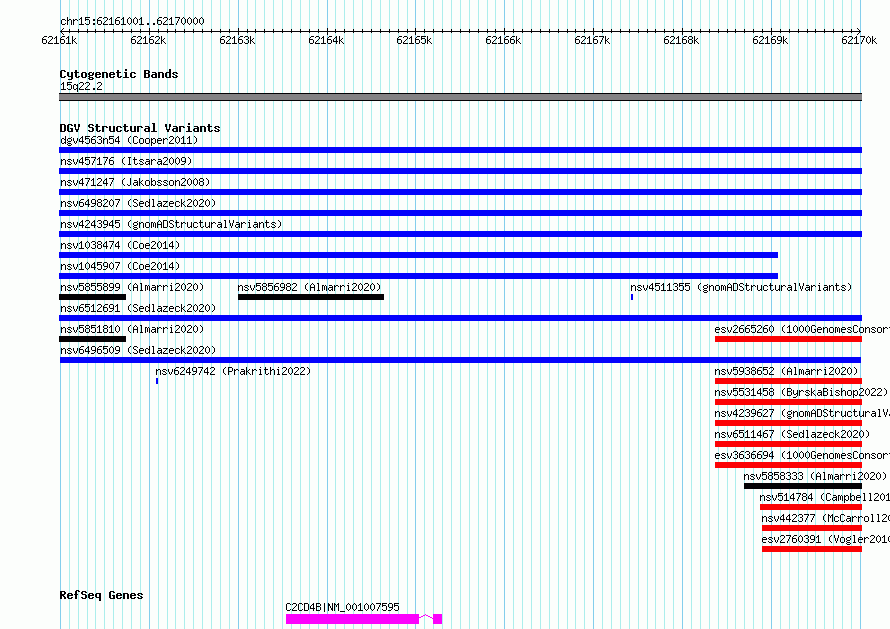Click the Cytogenetic Bands track title
Screen dimensions: 890x629
[x=119, y=74]
